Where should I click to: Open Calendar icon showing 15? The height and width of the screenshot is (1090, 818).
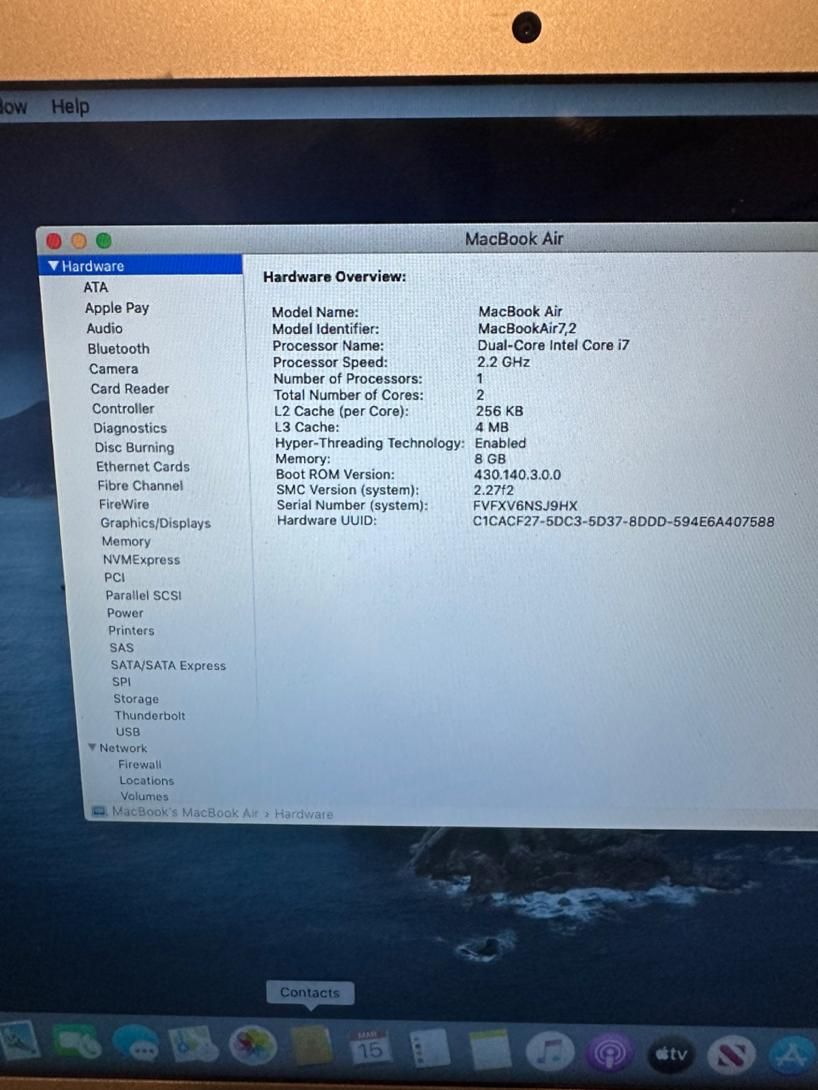370,1047
